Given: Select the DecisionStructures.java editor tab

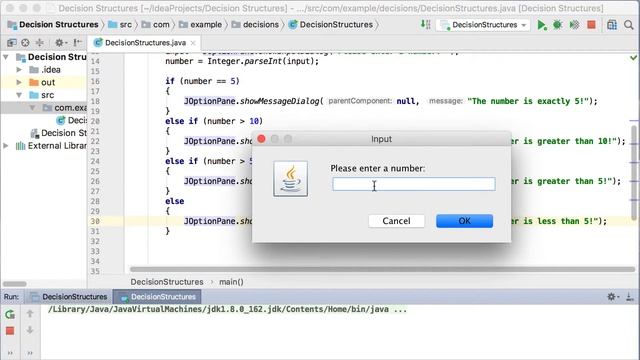Looking at the screenshot, I should point(145,42).
